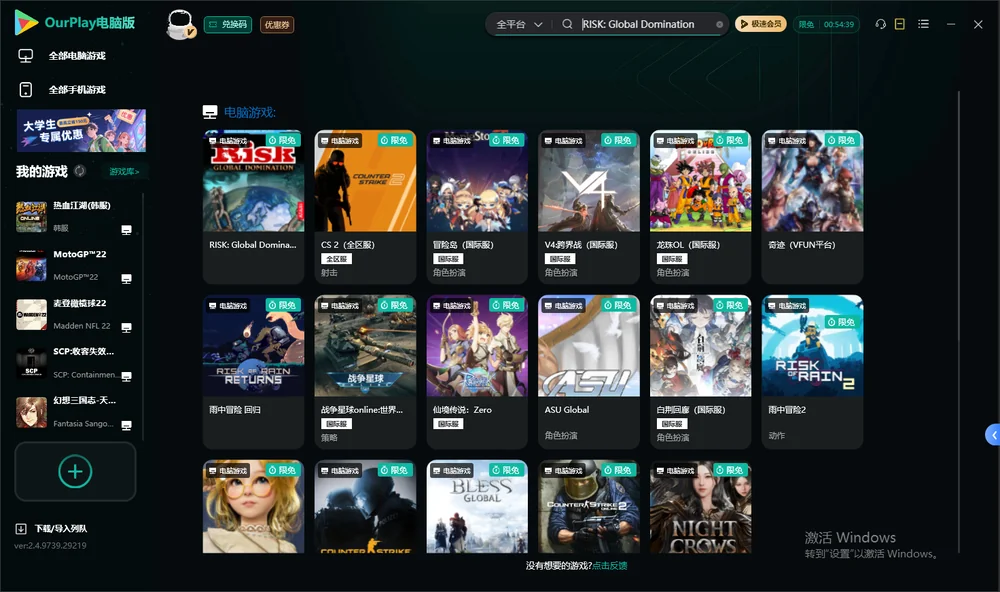Click the search magnifier icon
This screenshot has height=592, width=1000.
(567, 24)
